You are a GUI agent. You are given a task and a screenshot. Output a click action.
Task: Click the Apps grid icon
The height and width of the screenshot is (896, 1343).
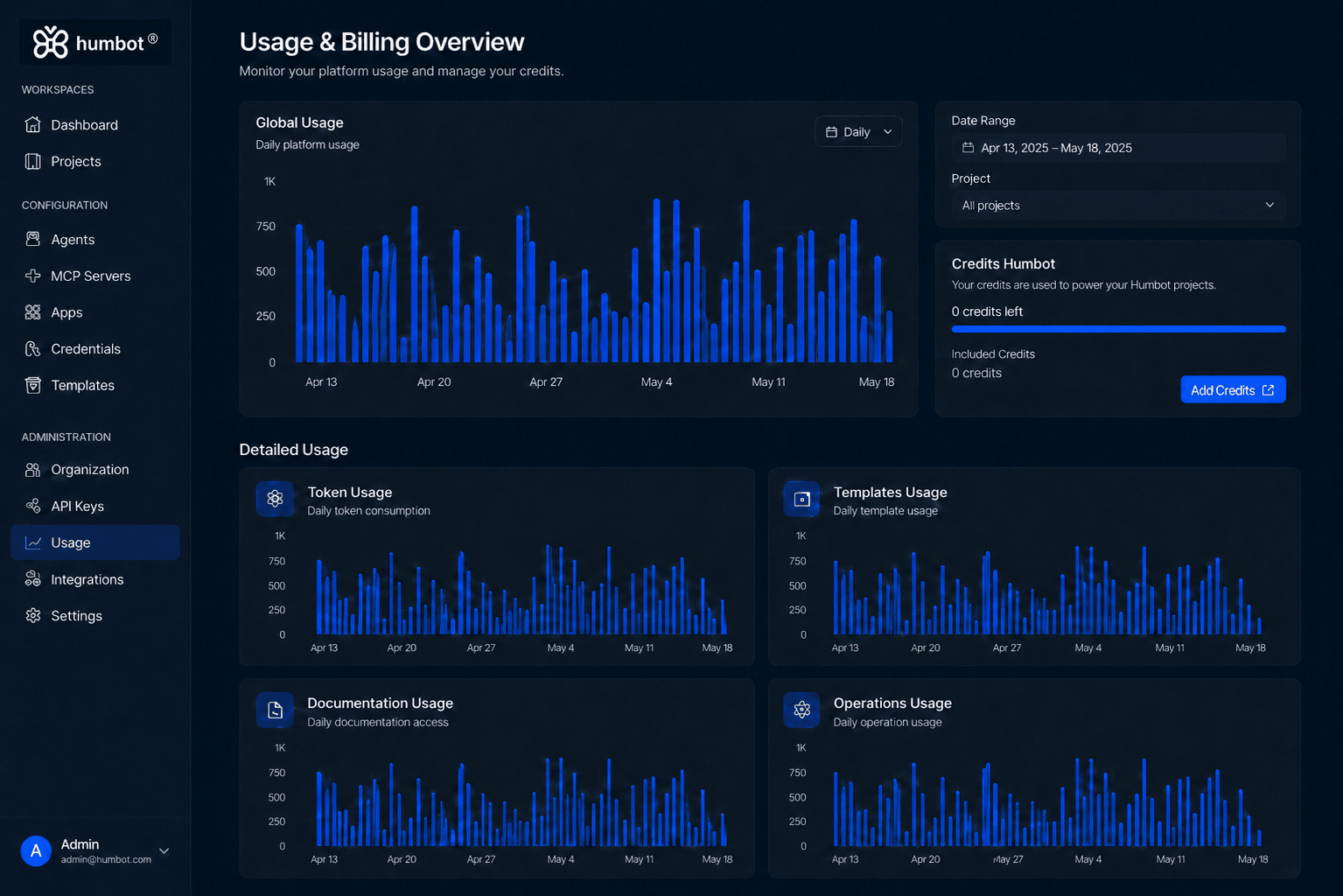click(x=33, y=312)
